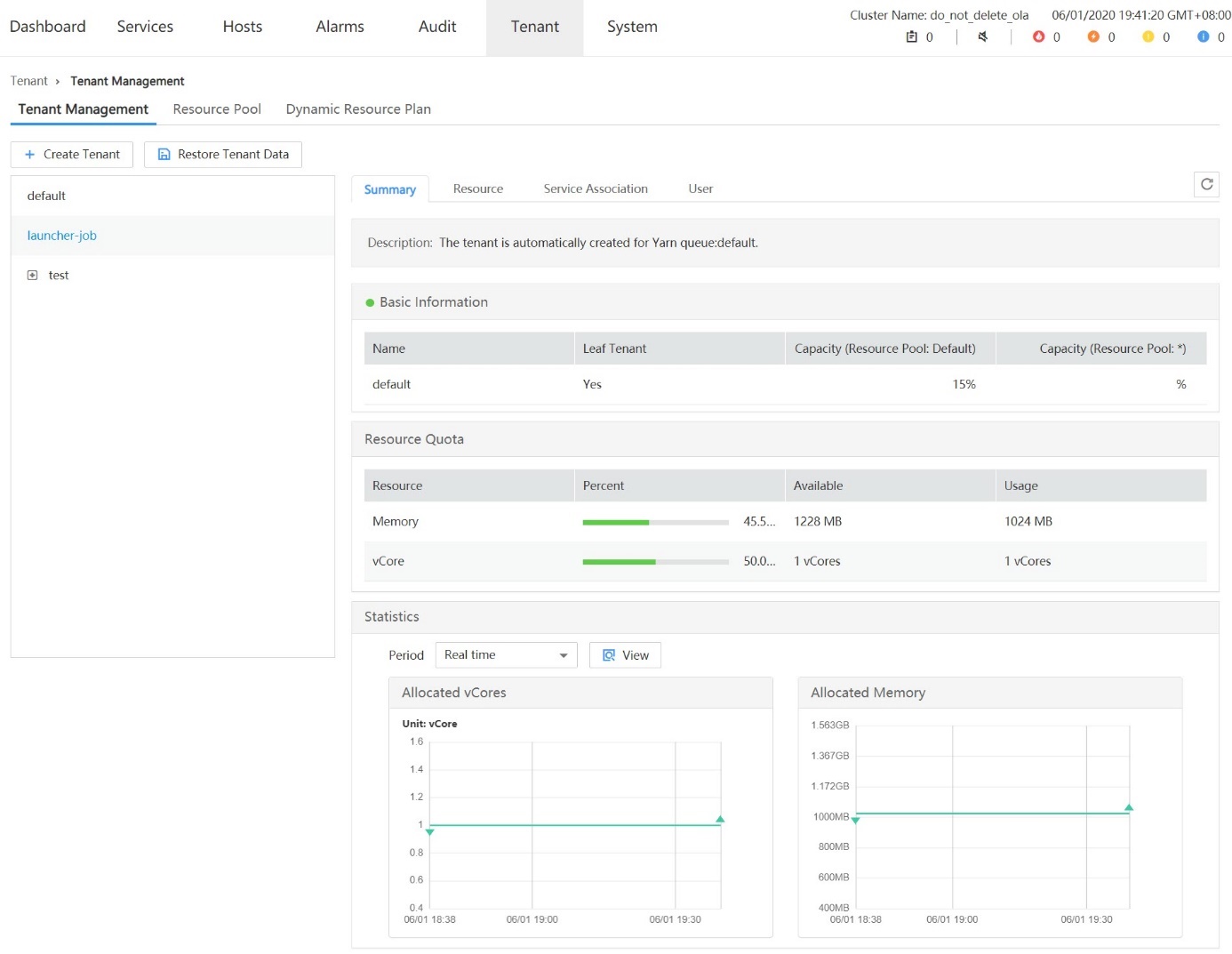Screen dimensions: 1232x954
Task: Click the Allocated Memory start triangle marker
Action: tap(855, 821)
